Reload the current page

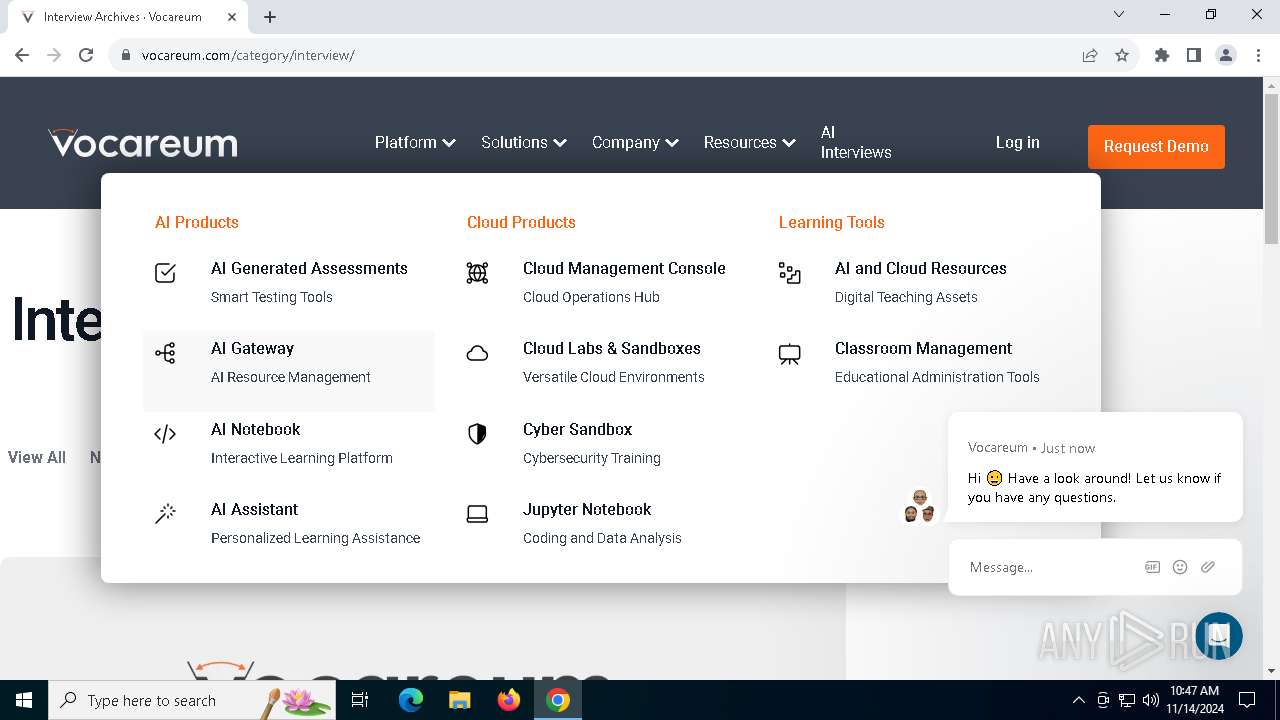[86, 55]
